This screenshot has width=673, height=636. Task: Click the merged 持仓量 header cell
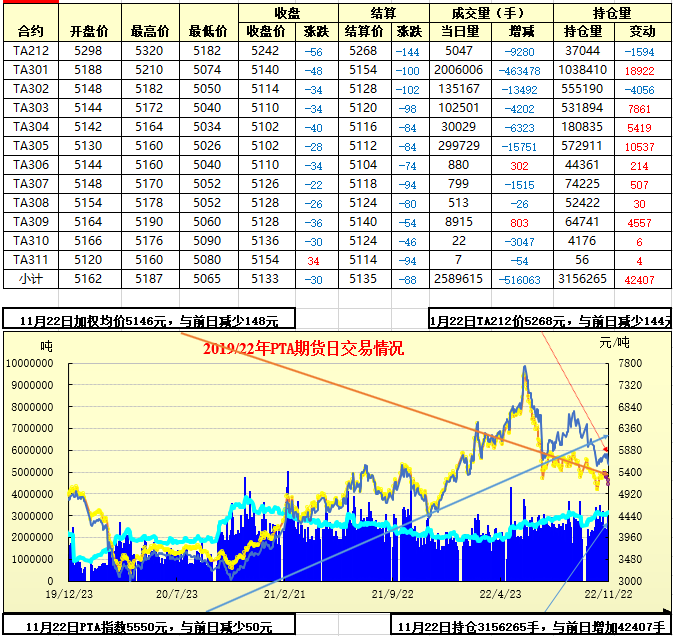coord(612,13)
